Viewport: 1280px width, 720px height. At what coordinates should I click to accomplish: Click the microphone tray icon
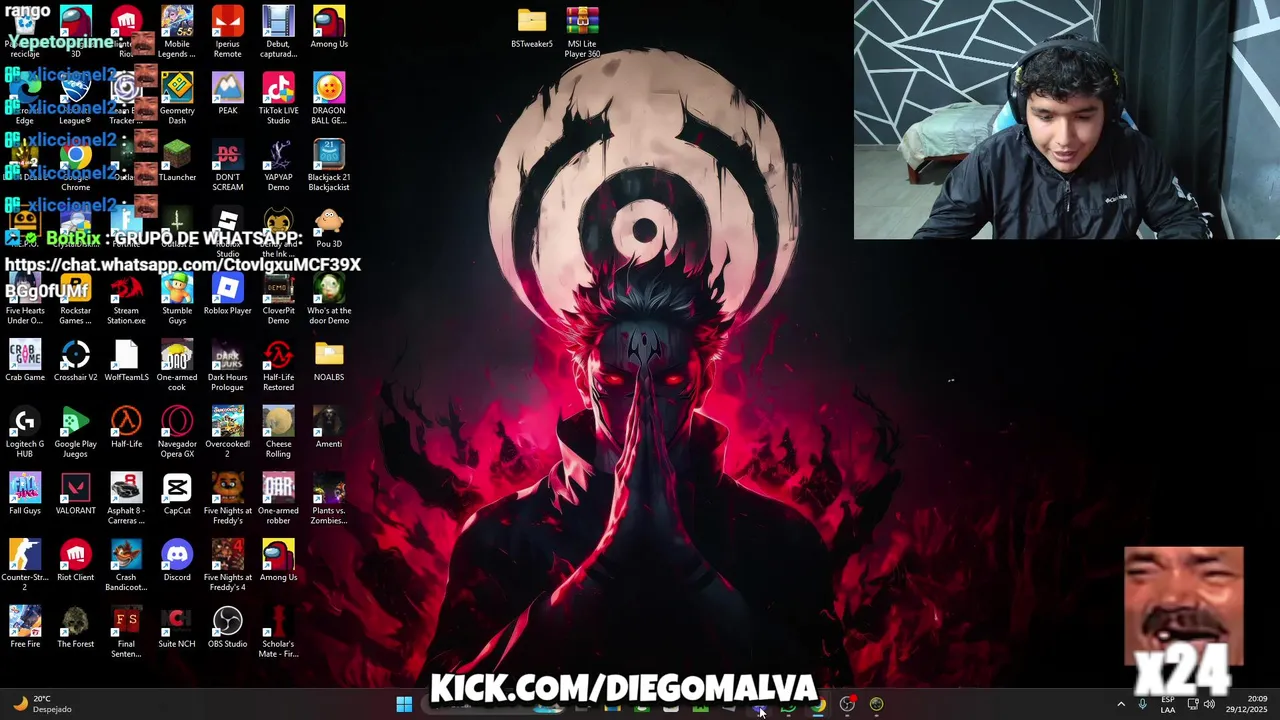tap(1143, 704)
